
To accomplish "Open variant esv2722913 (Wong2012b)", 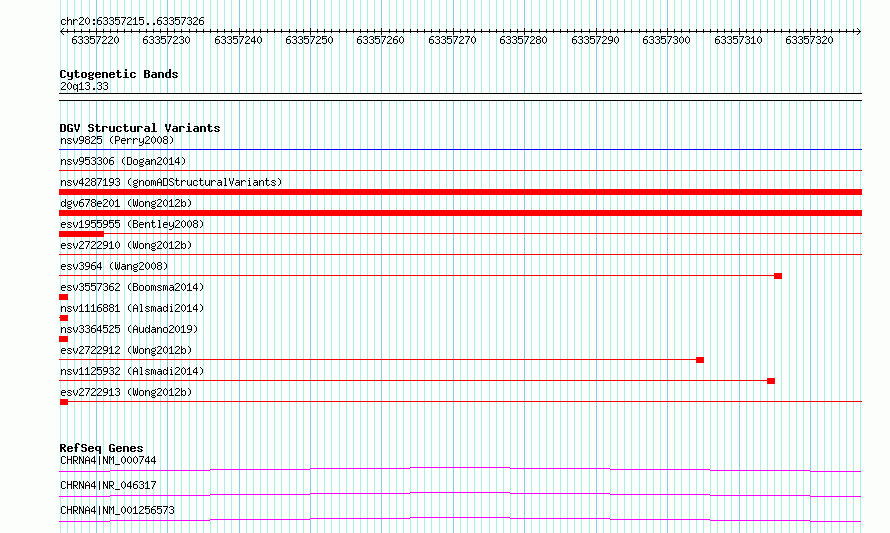I will (x=126, y=392).
